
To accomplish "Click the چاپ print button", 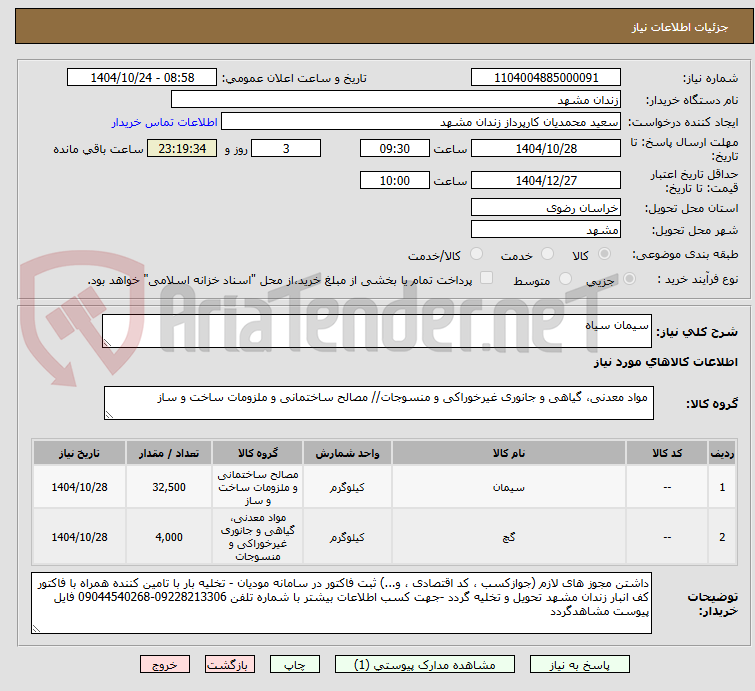I will (295, 665).
